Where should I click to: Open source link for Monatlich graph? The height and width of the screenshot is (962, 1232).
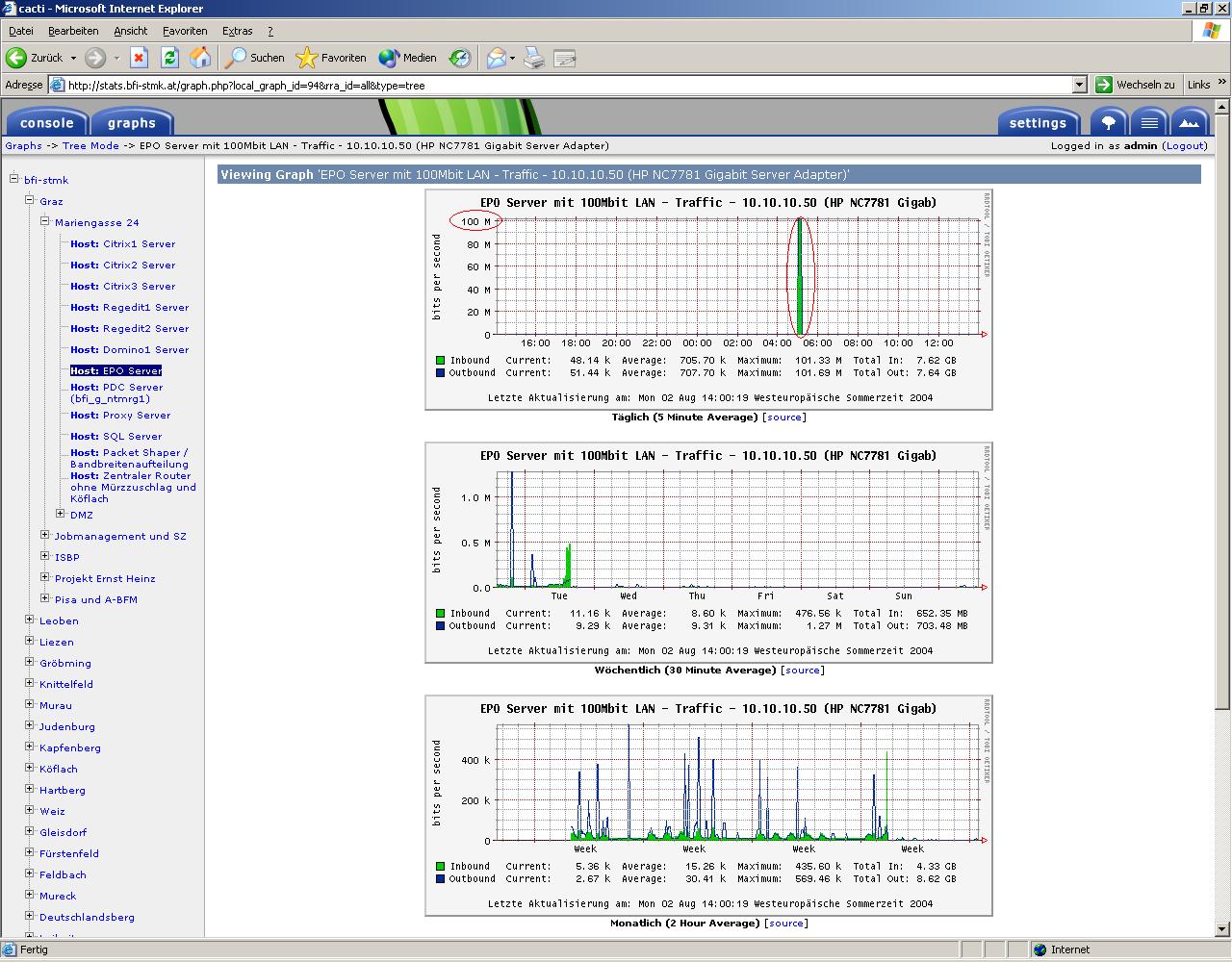click(x=785, y=924)
